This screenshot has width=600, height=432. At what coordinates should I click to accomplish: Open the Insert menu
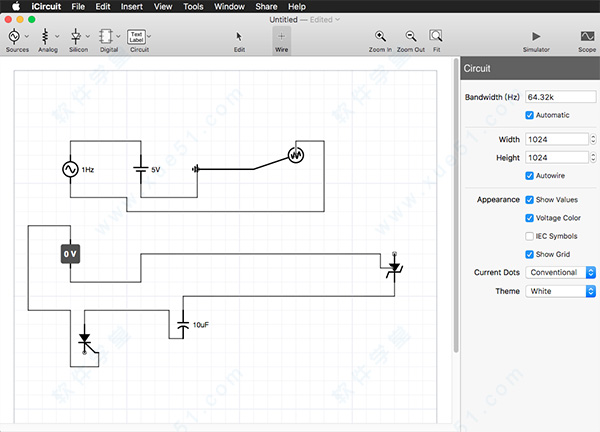coord(132,7)
